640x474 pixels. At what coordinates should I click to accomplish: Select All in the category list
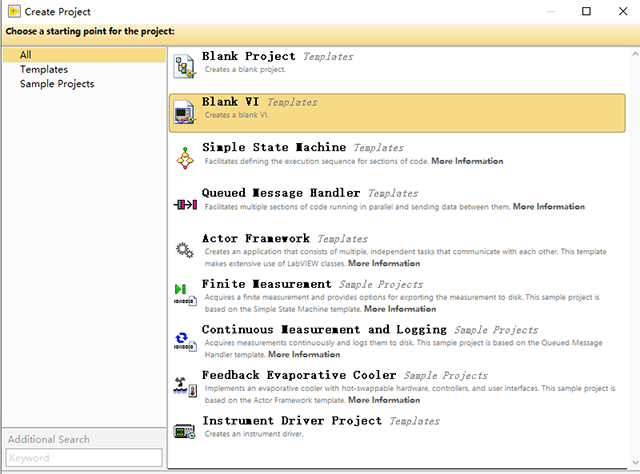point(26,55)
